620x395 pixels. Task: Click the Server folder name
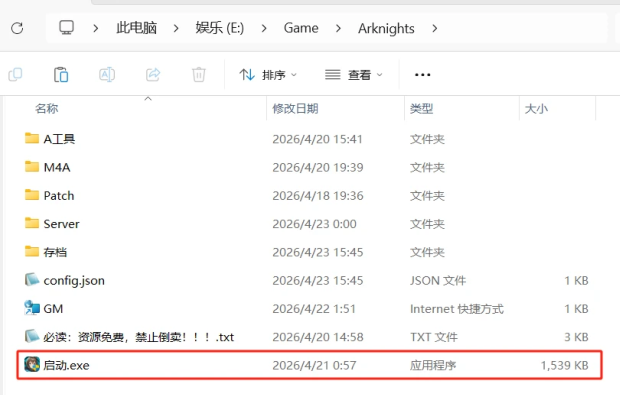click(x=61, y=224)
